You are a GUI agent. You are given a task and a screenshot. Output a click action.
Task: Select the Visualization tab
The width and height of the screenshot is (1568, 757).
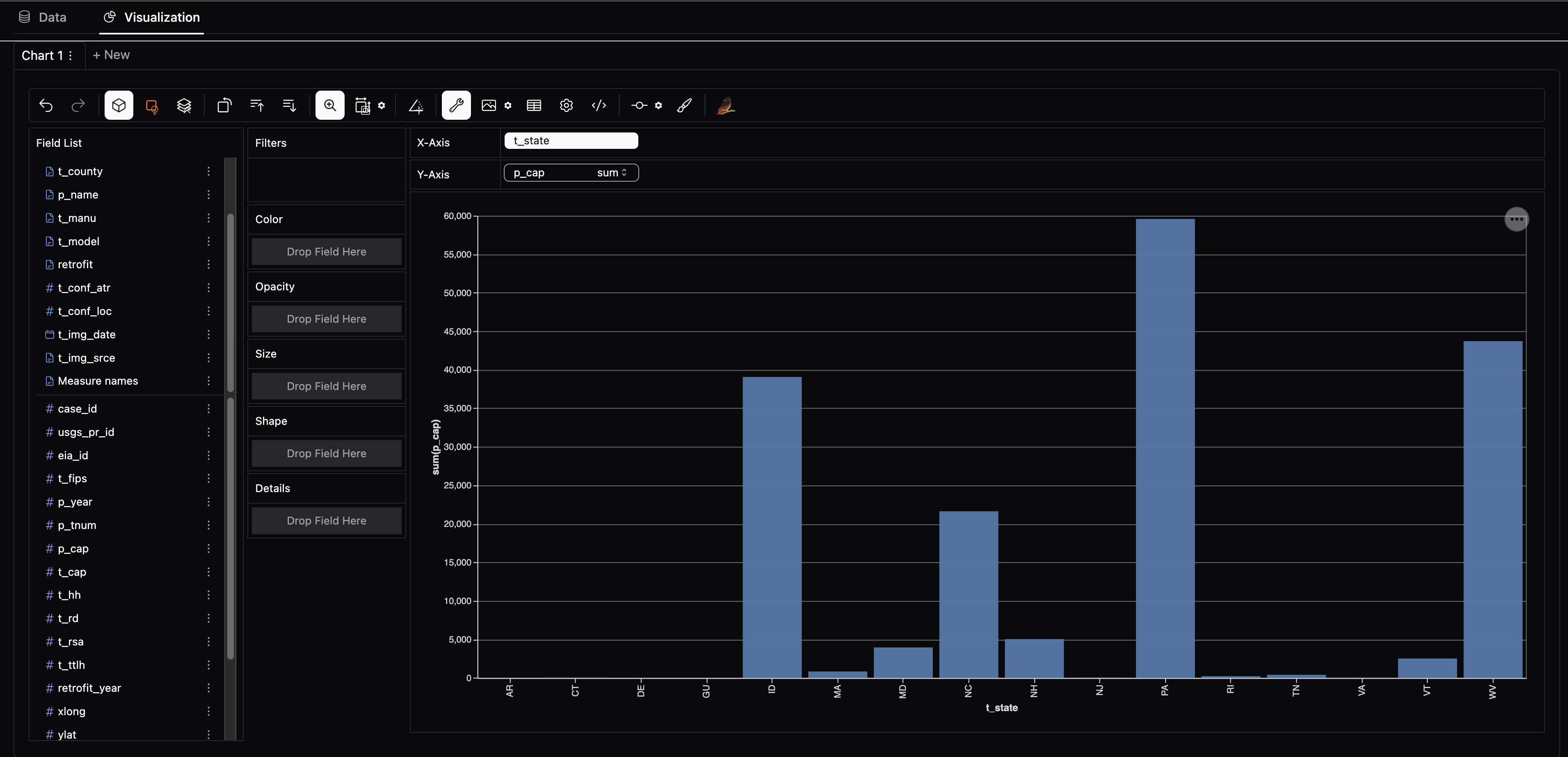151,17
